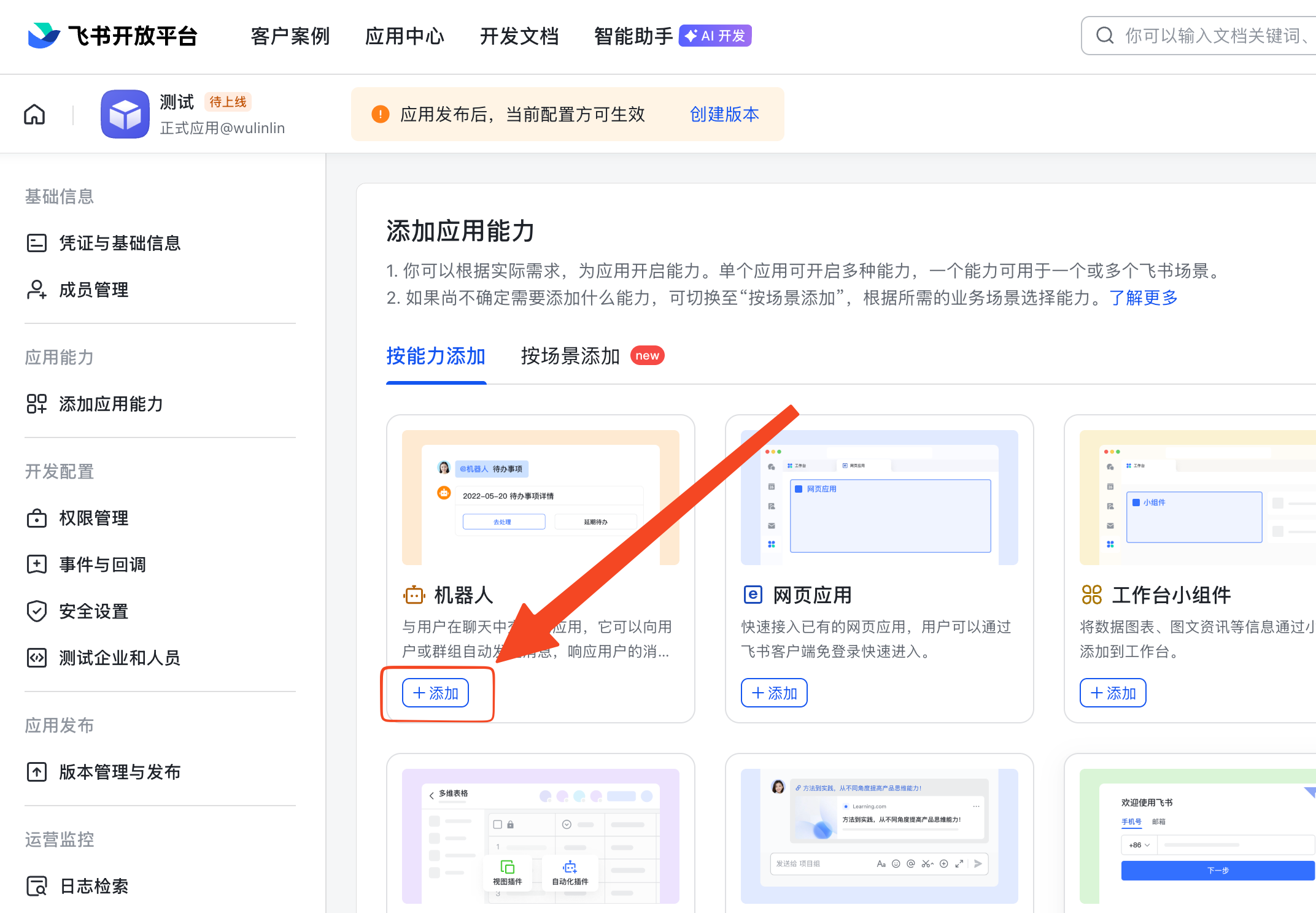Switch to the 按场景添加 tab
The width and height of the screenshot is (1316, 913).
pyautogui.click(x=570, y=356)
